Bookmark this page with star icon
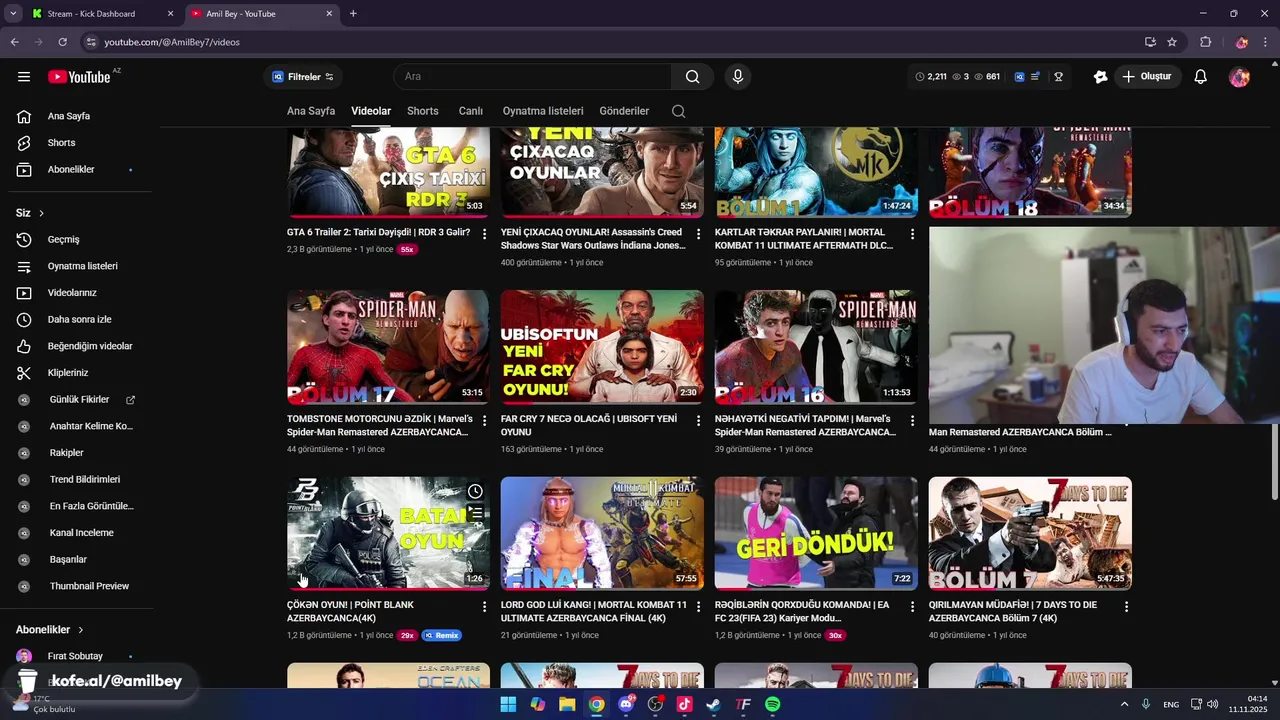The image size is (1280, 720). 1172,42
